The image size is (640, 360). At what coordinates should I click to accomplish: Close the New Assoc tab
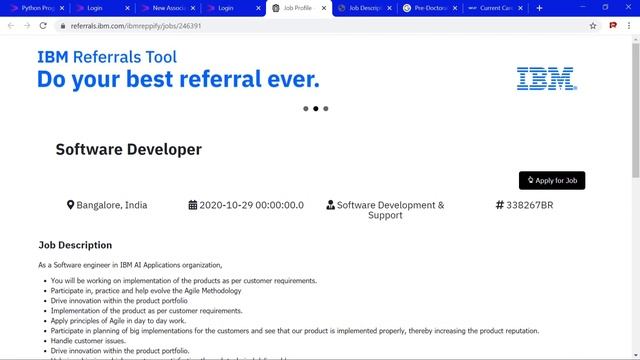pos(193,8)
